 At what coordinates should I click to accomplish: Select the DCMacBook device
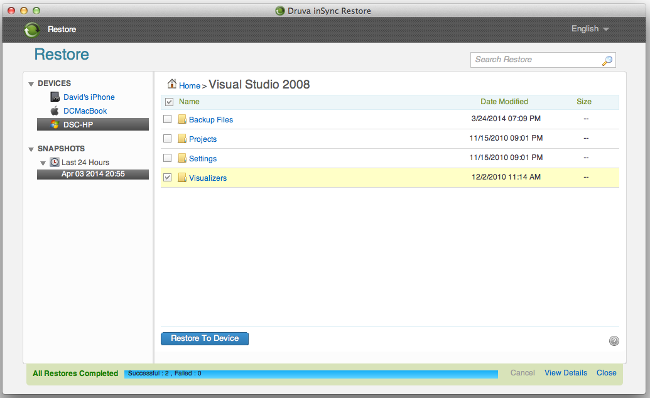[x=85, y=111]
